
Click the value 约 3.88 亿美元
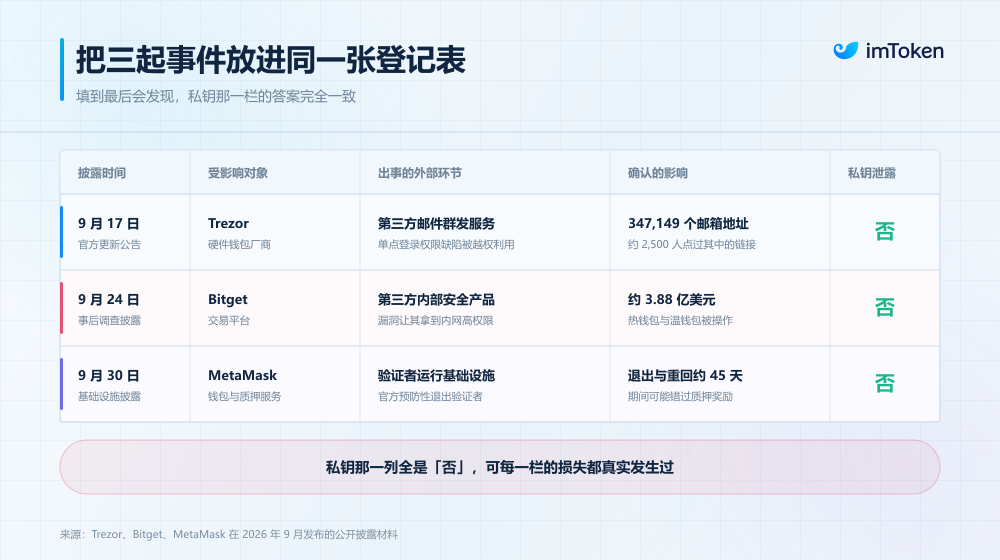click(x=672, y=300)
